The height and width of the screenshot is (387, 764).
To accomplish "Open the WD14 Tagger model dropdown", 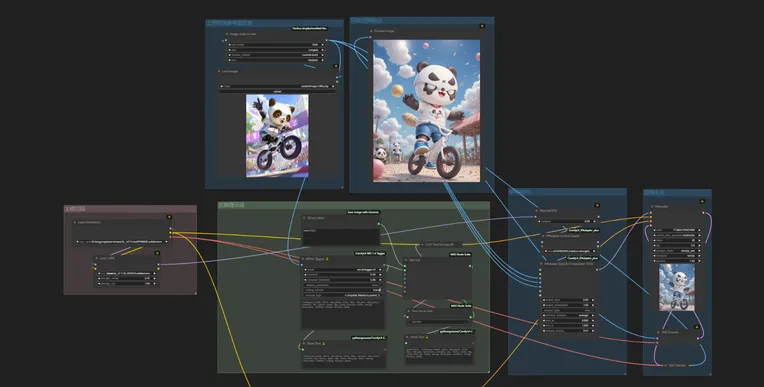I will (343, 270).
